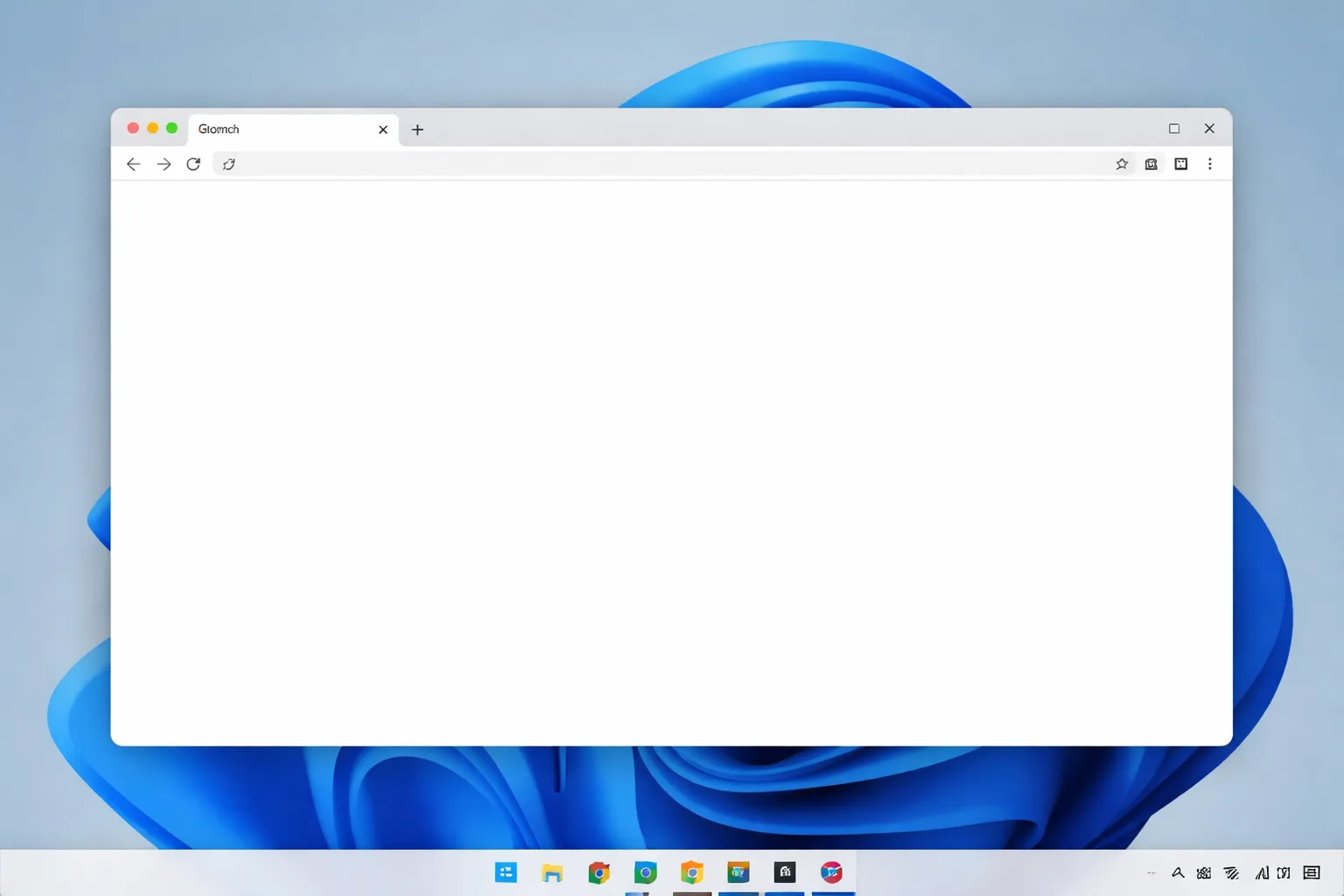This screenshot has height=896, width=1344.
Task: Open the orange shield Chrome taskbar icon
Action: (692, 872)
